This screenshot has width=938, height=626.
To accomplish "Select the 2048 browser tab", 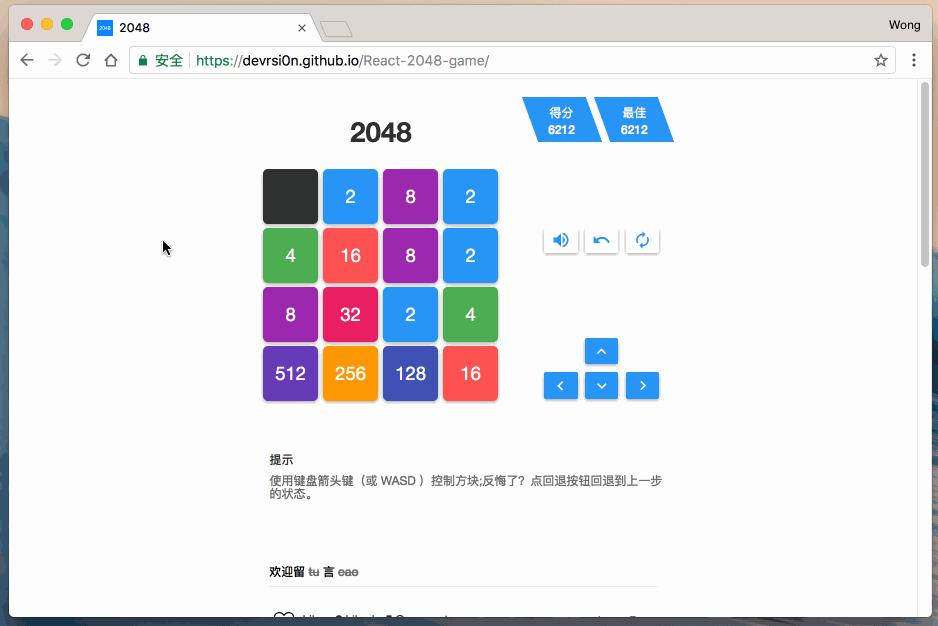I will click(x=202, y=28).
